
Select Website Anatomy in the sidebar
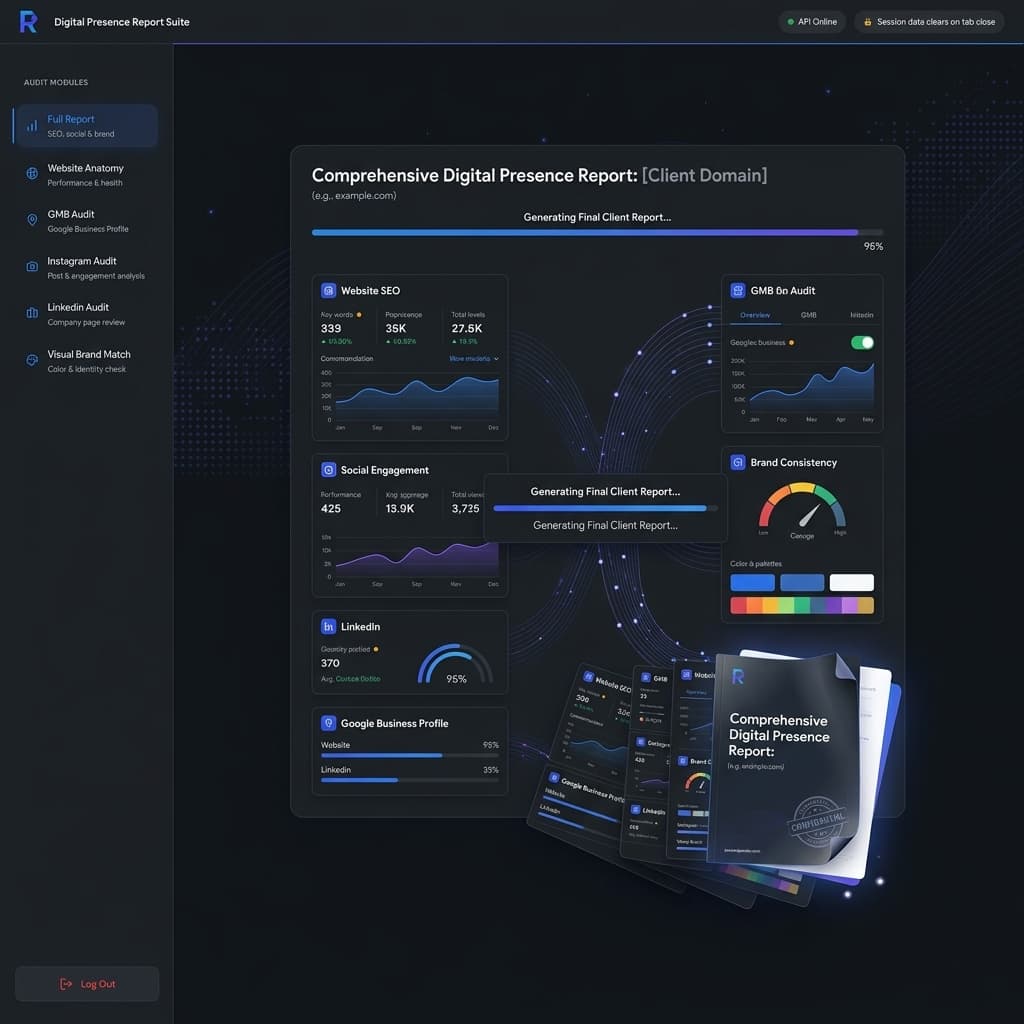pyautogui.click(x=86, y=175)
